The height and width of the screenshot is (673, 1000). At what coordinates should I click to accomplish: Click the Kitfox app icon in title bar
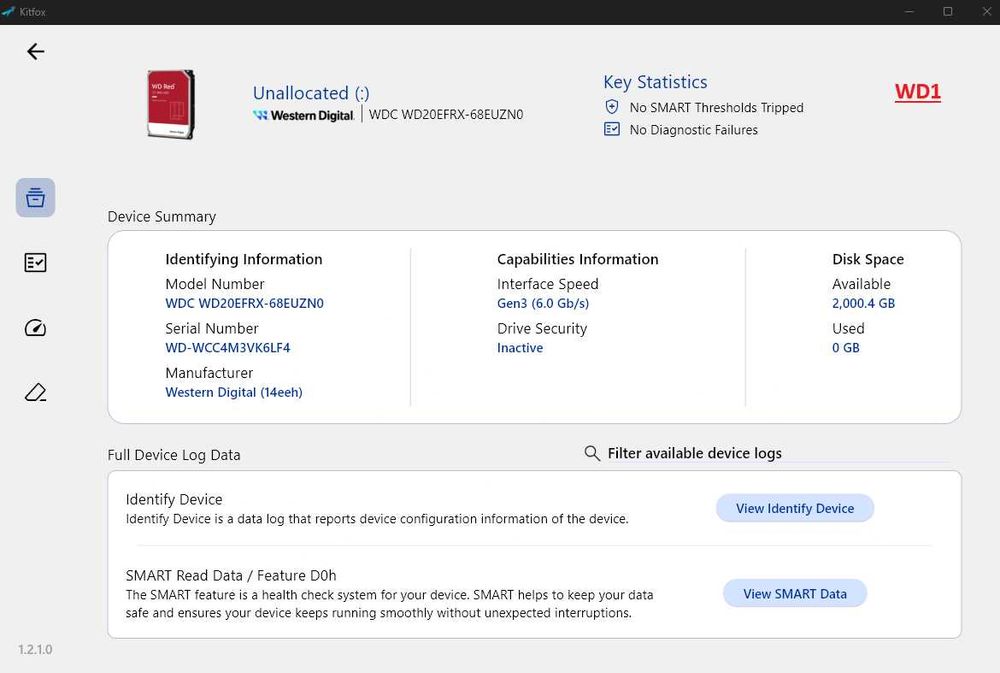(9, 12)
